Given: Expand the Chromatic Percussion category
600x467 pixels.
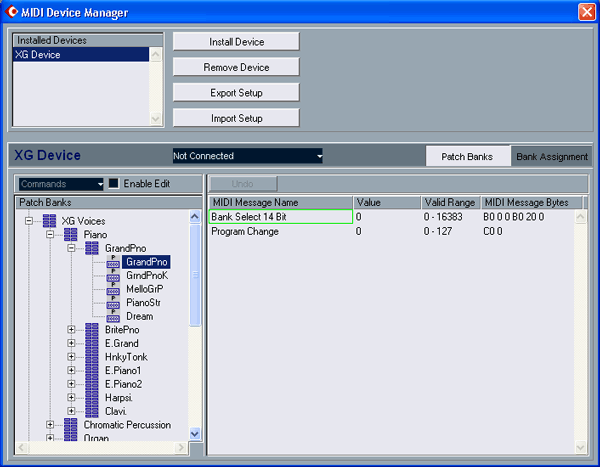Looking at the screenshot, I should (x=50, y=425).
